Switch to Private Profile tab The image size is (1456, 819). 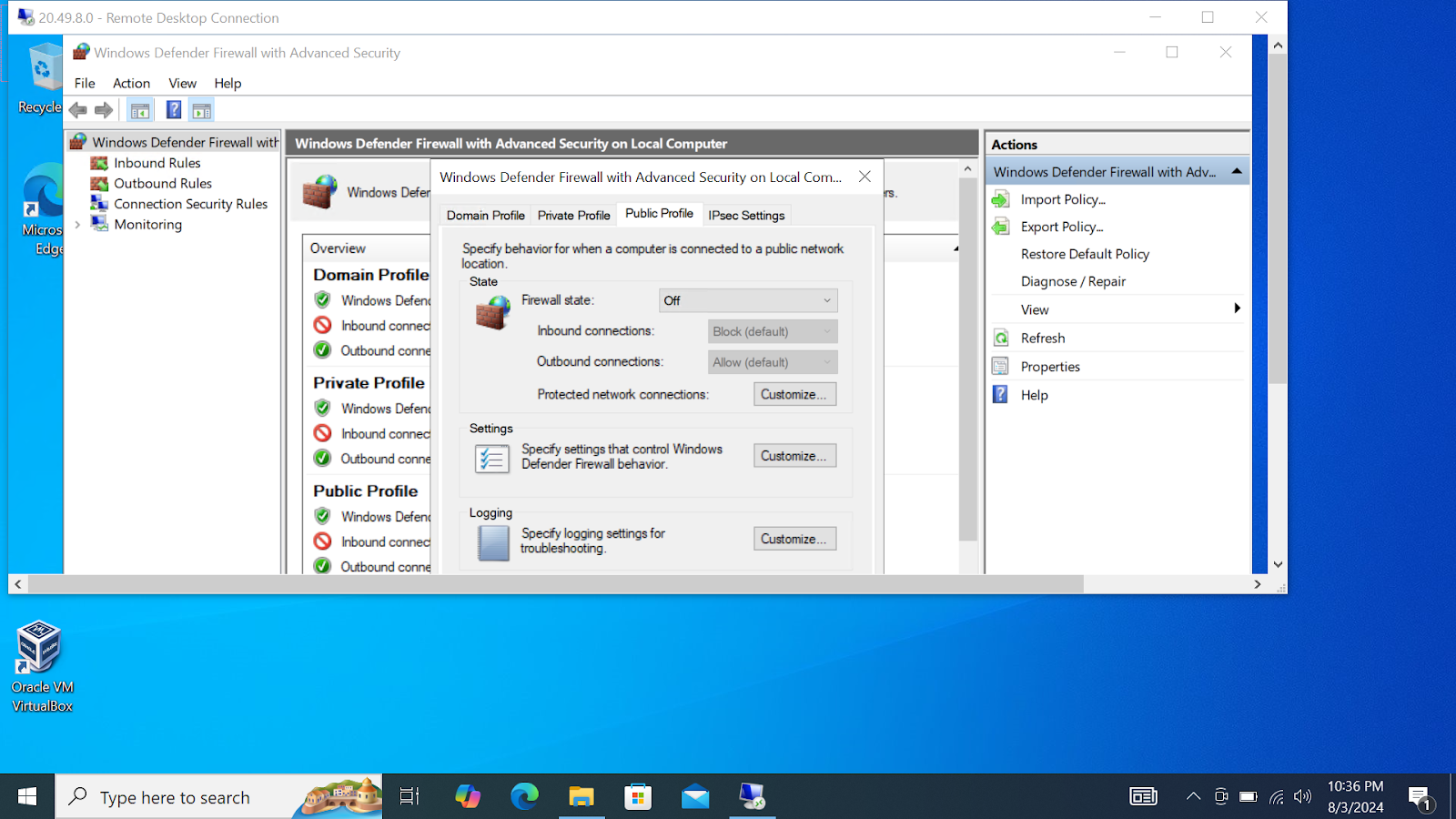pyautogui.click(x=573, y=216)
